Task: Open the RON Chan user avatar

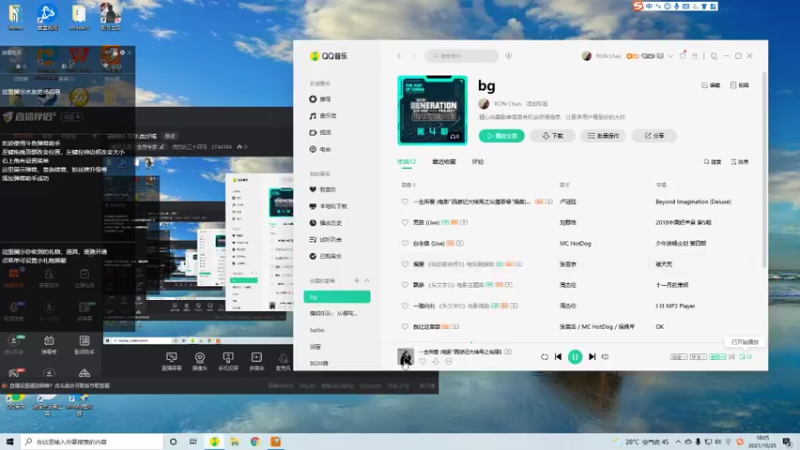Action: coord(587,56)
